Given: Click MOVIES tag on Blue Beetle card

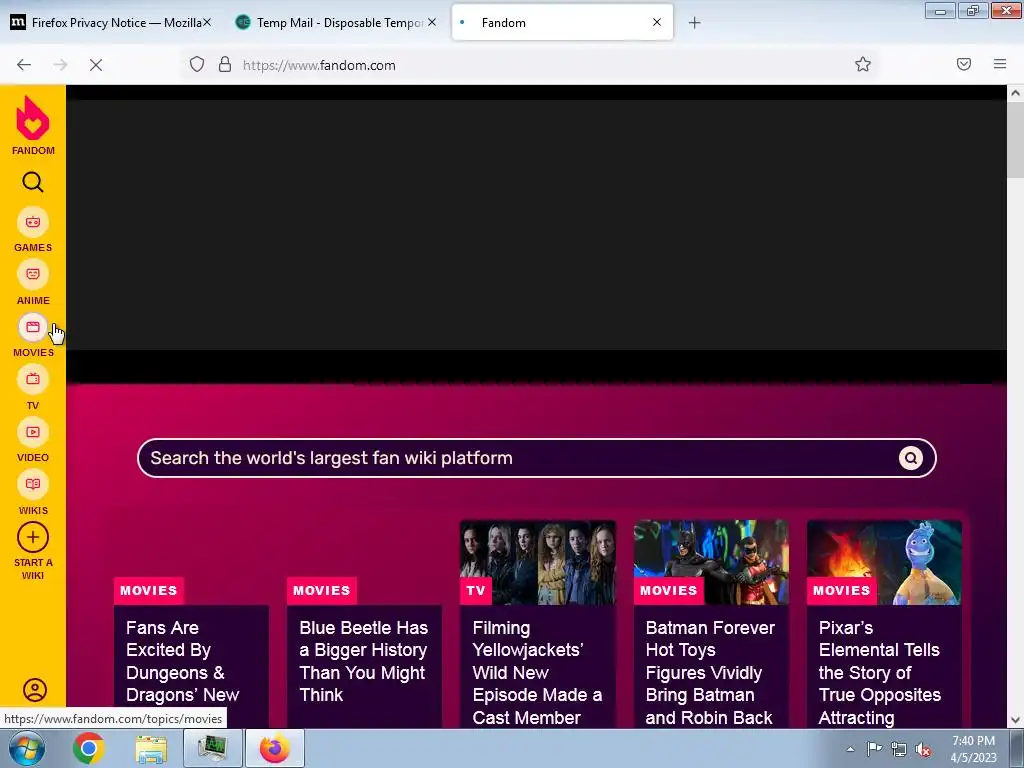Looking at the screenshot, I should pos(322,590).
